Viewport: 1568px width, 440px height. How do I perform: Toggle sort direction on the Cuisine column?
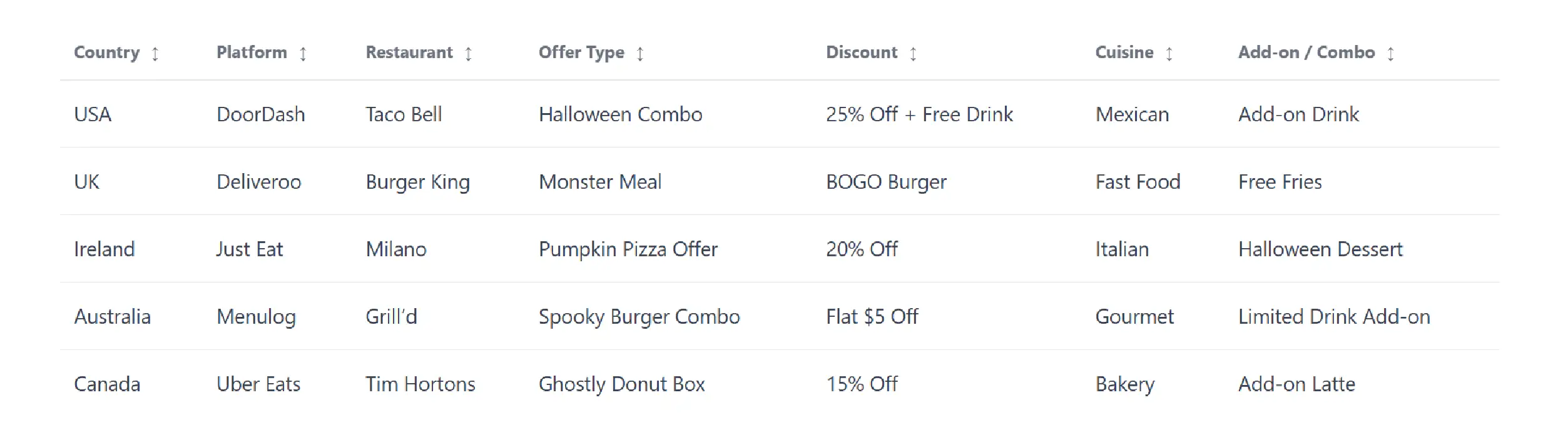point(1169,53)
